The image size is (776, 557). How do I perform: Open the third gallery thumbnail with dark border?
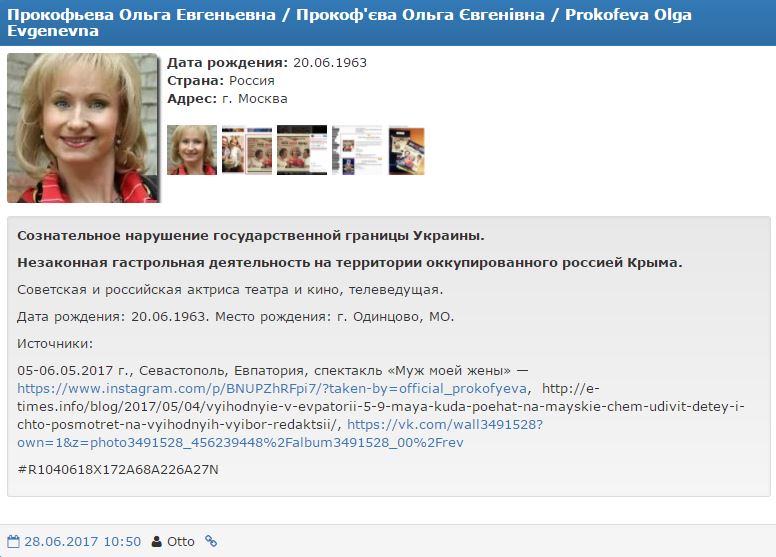[302, 150]
